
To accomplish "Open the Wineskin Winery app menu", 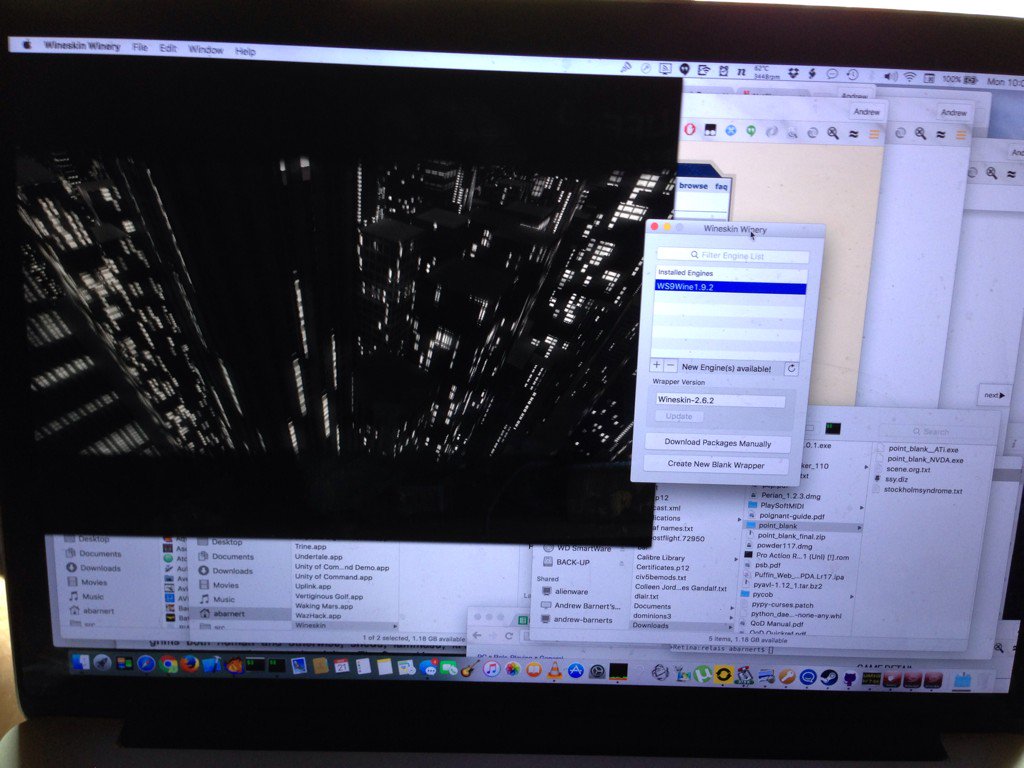I will point(82,46).
